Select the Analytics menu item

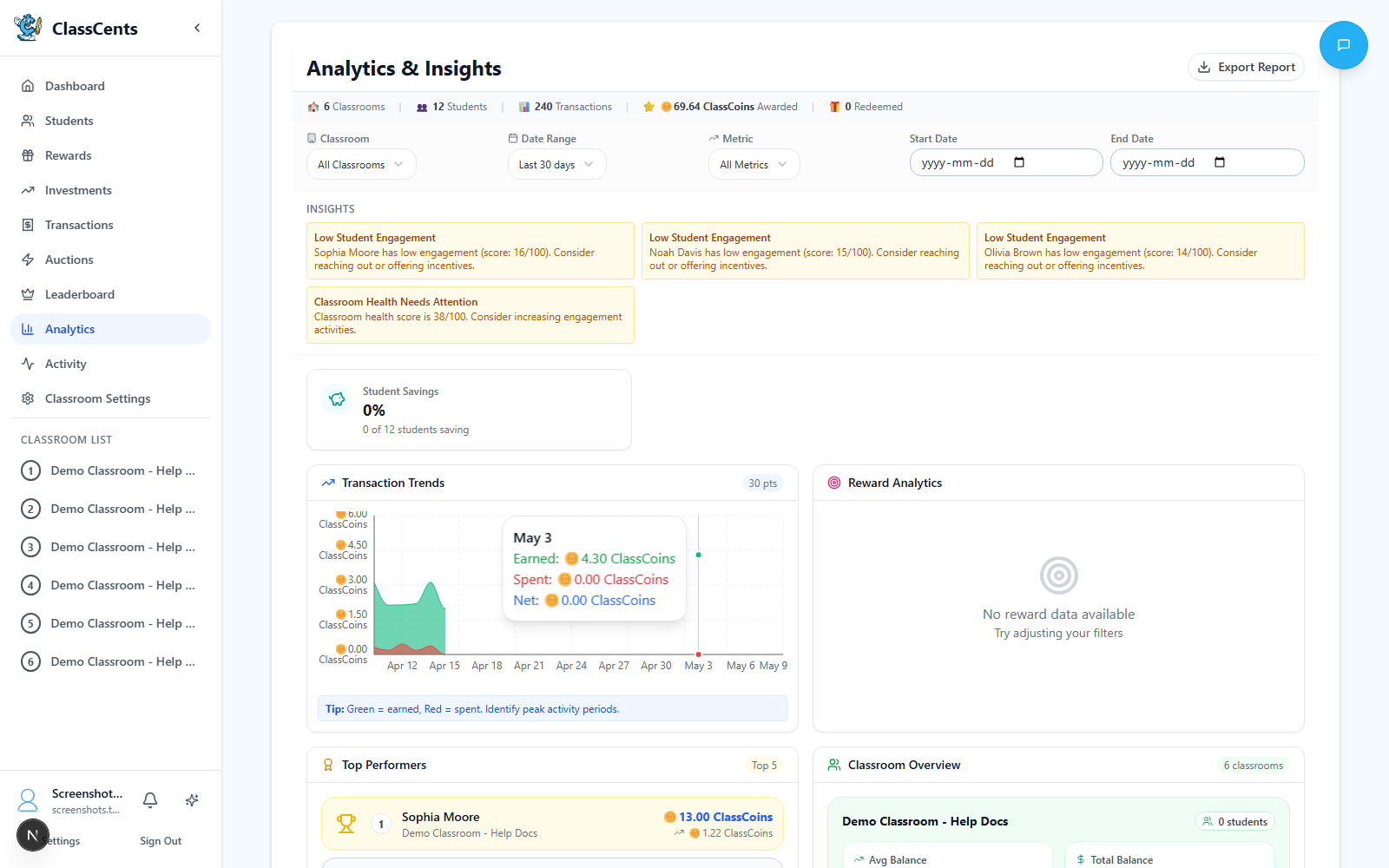tap(110, 329)
